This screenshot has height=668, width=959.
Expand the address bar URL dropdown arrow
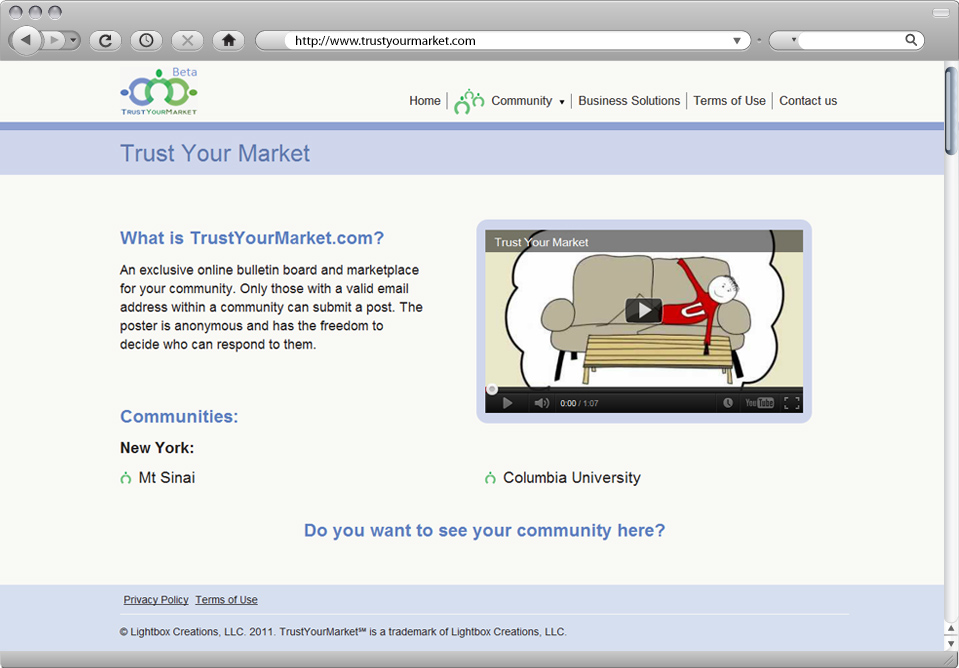click(x=737, y=41)
